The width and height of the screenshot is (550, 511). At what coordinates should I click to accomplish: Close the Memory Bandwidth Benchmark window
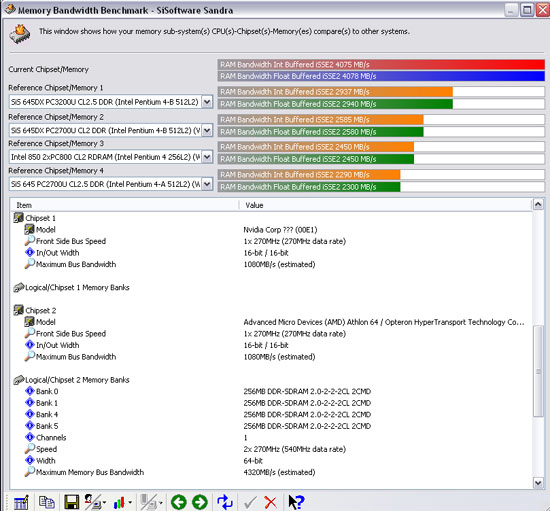tap(543, 10)
